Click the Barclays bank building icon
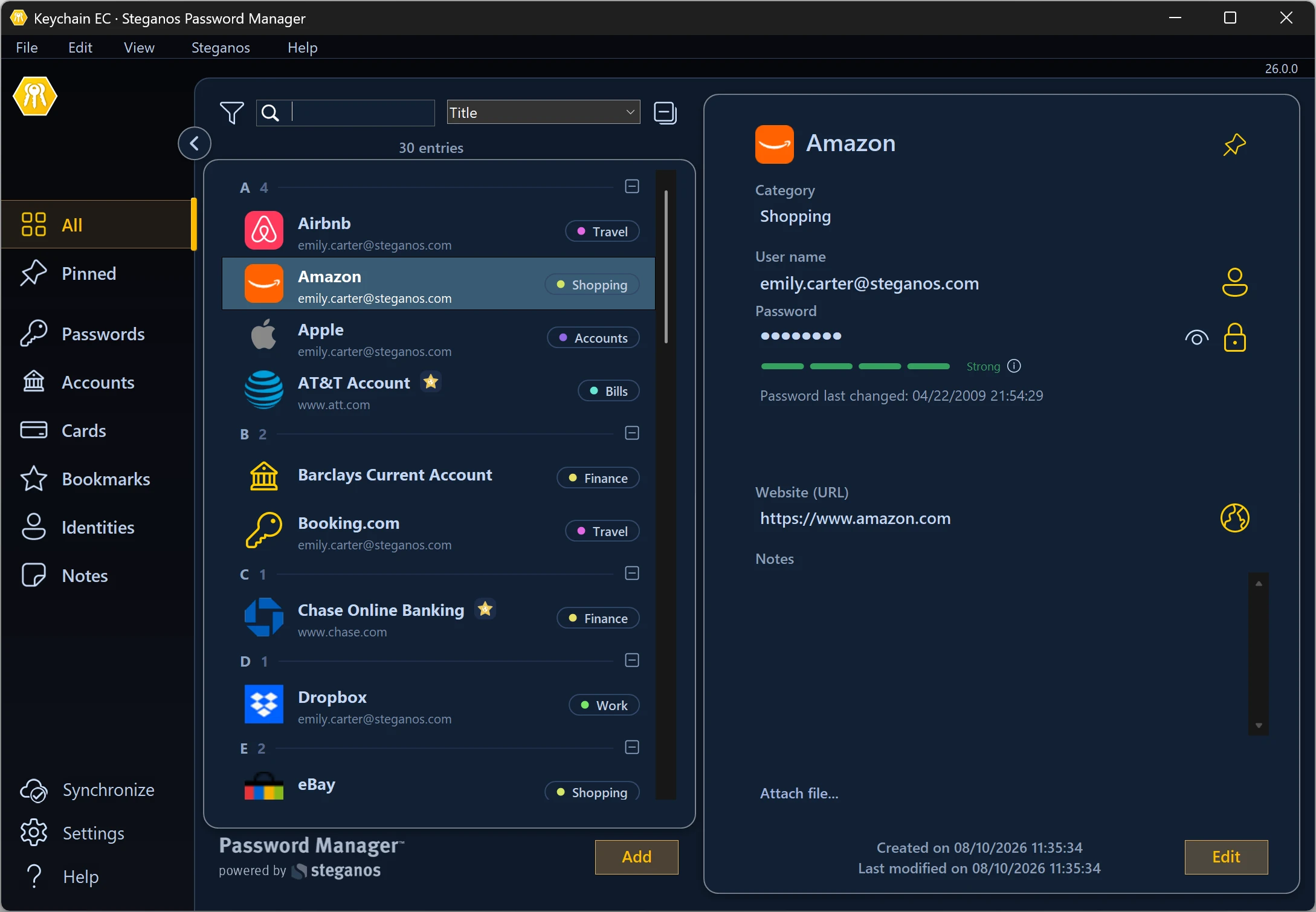This screenshot has width=1316, height=912. [264, 476]
